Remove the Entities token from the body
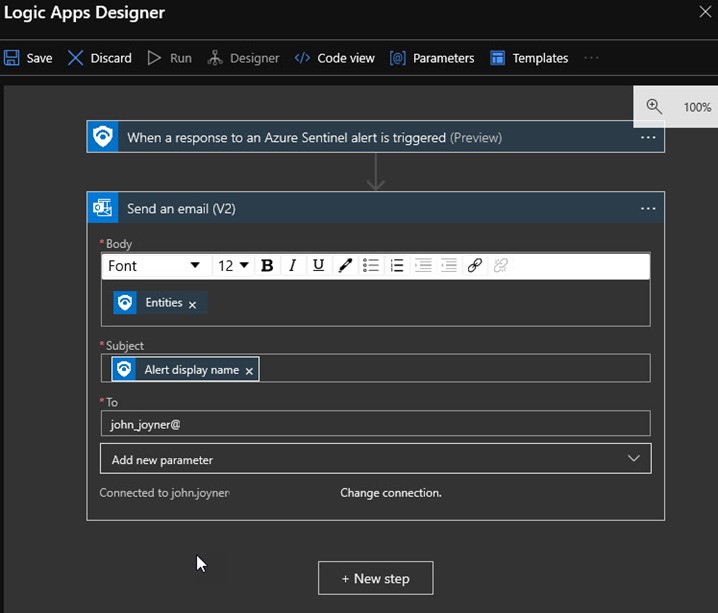This screenshot has height=613, width=718. click(x=193, y=304)
